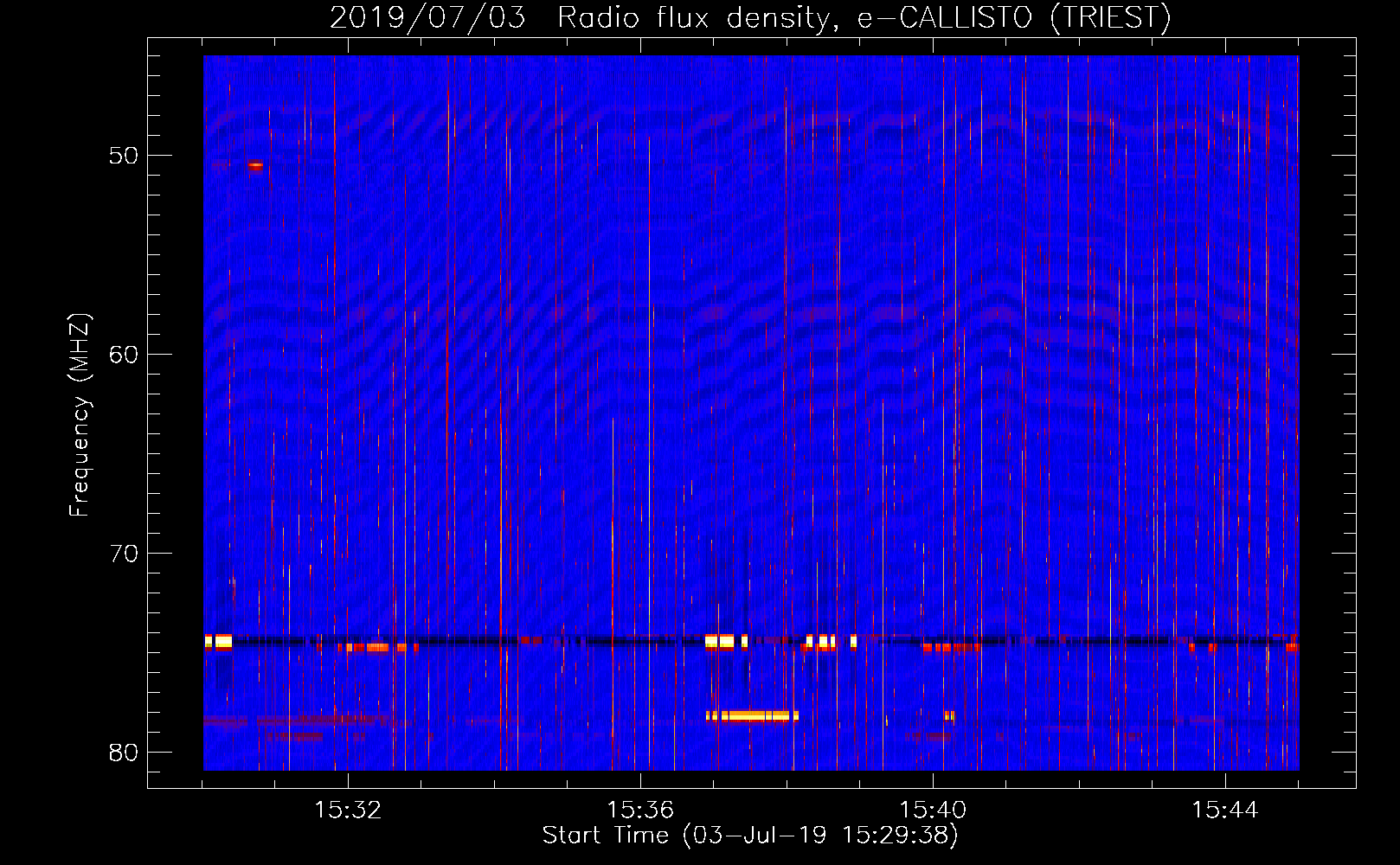Click the small red burst near 50 MHz
The width and height of the screenshot is (1400, 865).
pos(254,165)
